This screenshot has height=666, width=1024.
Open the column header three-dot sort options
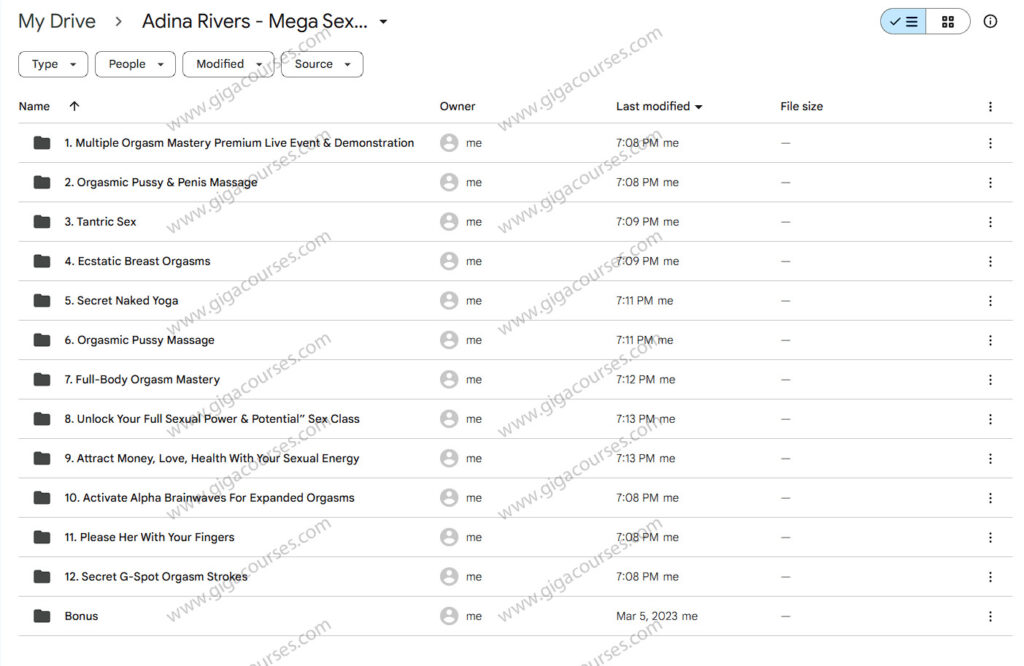point(990,106)
